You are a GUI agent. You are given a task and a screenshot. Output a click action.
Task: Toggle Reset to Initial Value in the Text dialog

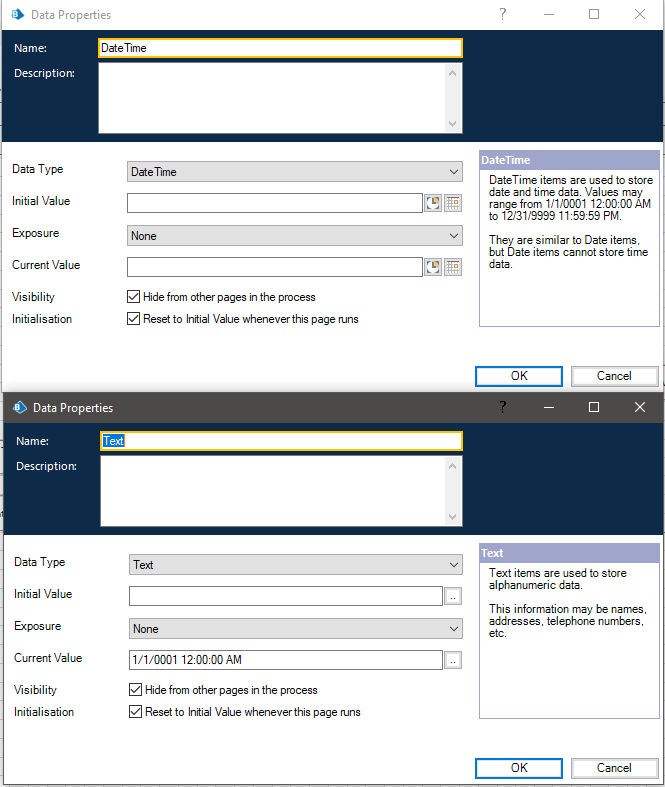tap(136, 712)
